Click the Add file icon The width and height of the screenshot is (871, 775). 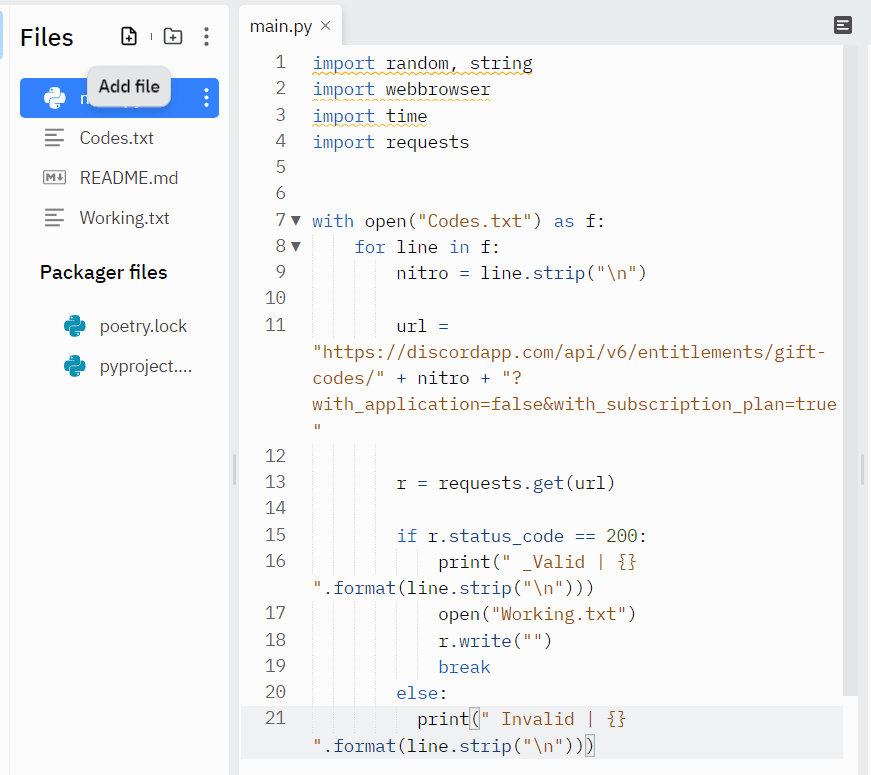[129, 37]
